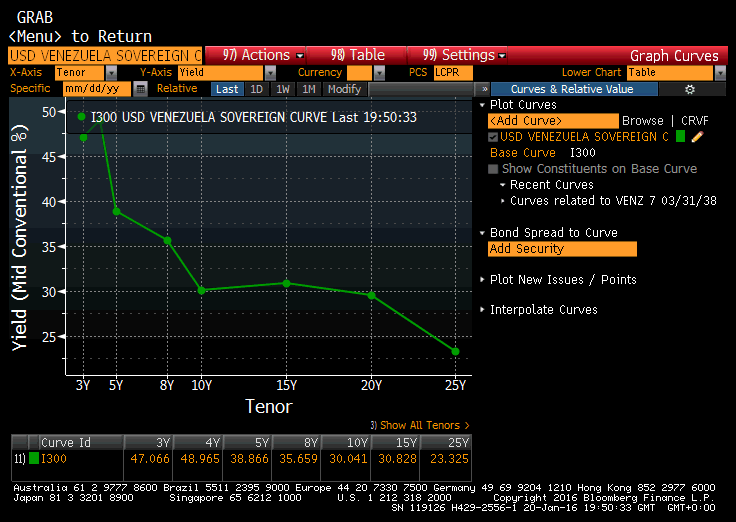
Task: Open the Lower Chart Table dropdown arrow
Action: pos(720,73)
